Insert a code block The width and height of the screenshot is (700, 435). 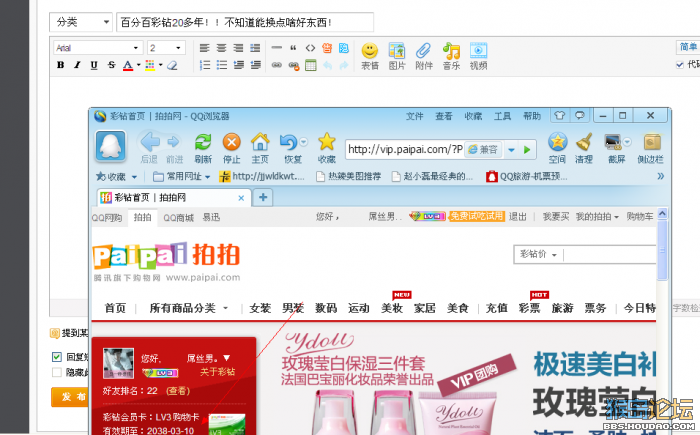[310, 48]
